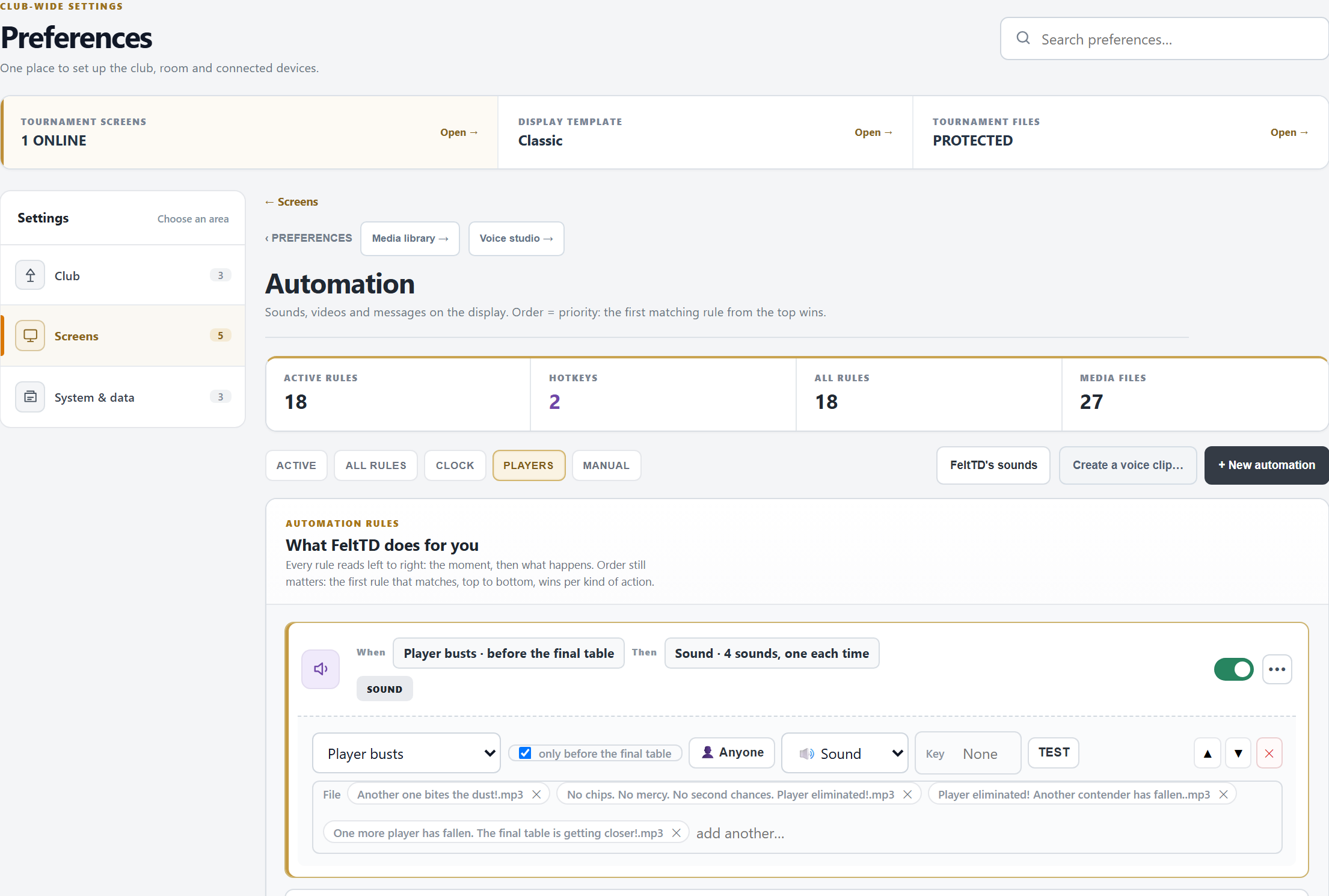
Task: Select the ACTIVE filter tab
Action: [x=296, y=465]
